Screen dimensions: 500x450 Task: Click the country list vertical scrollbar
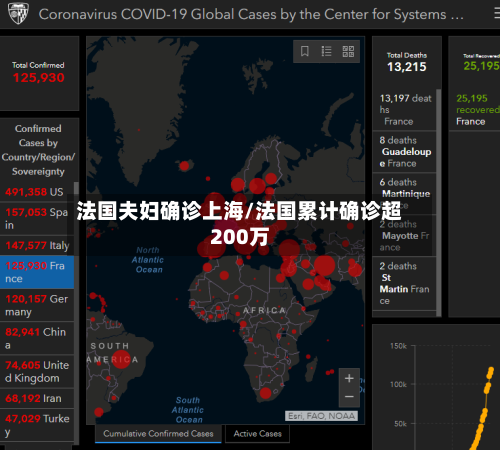[76, 313]
